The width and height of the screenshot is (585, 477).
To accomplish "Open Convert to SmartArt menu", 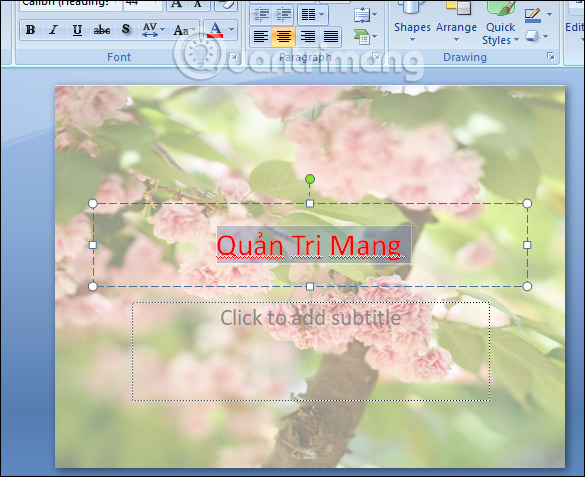I will click(365, 37).
